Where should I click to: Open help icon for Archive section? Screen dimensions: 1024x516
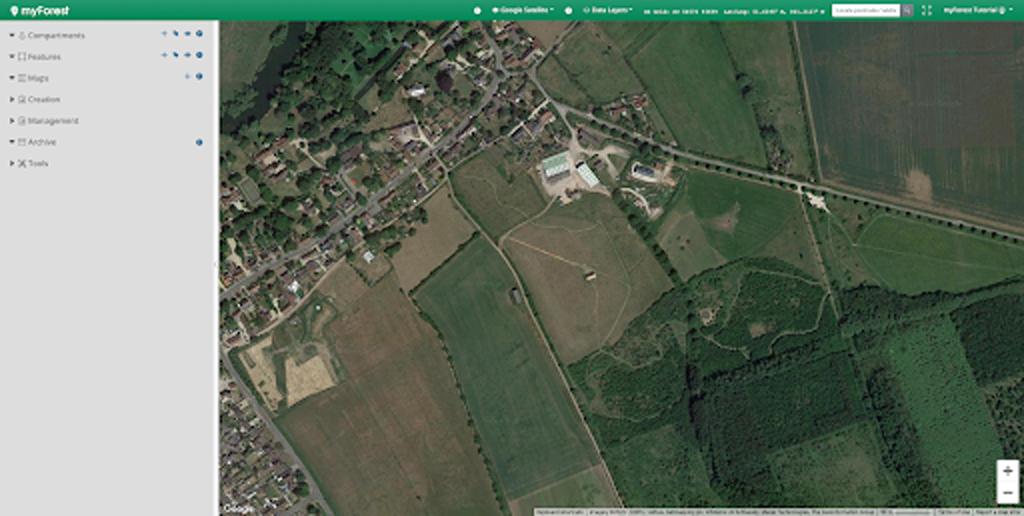199,142
